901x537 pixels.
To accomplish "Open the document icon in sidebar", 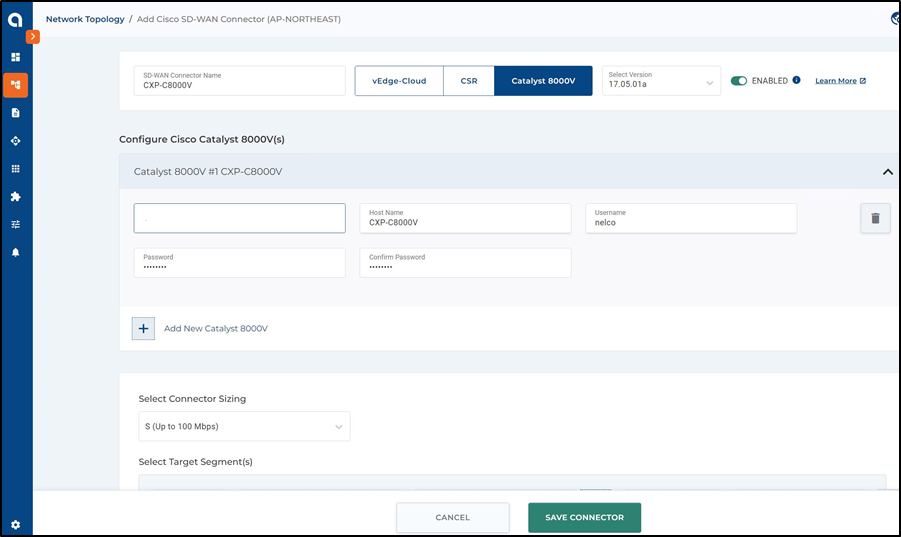I will 16,113.
